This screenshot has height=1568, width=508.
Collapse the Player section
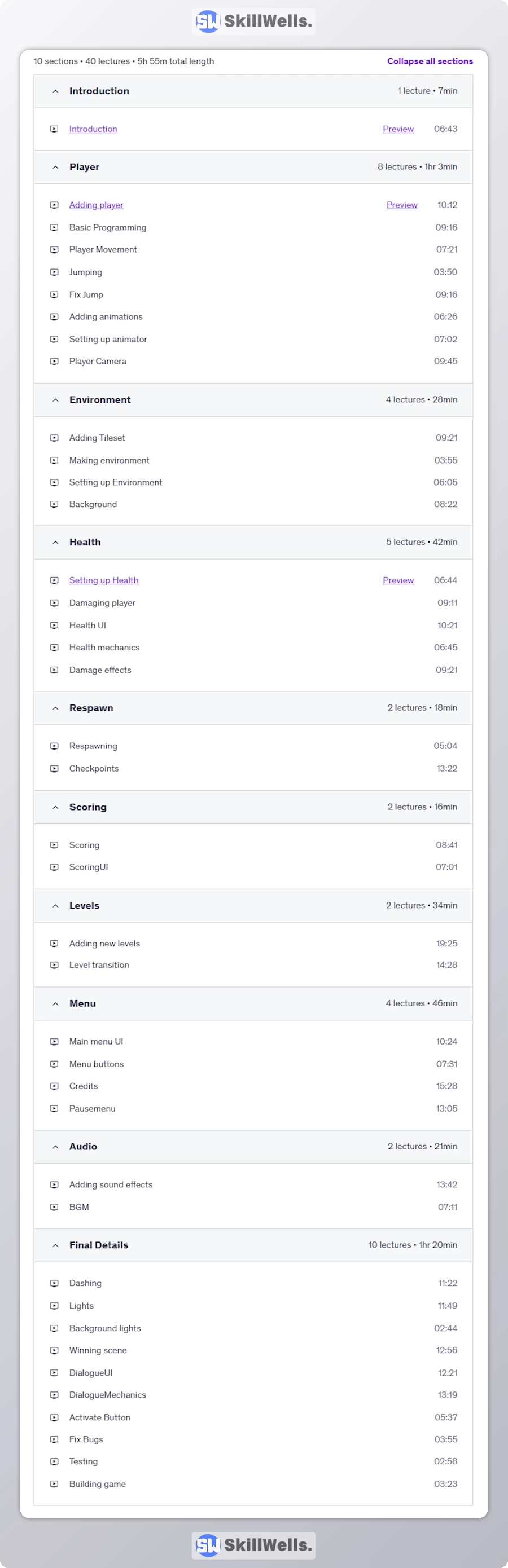coord(55,168)
